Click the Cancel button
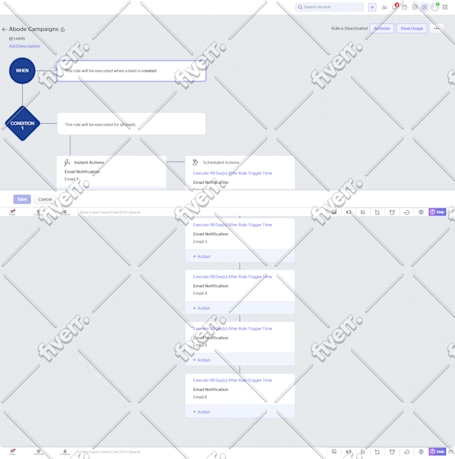455x459 pixels. [45, 199]
